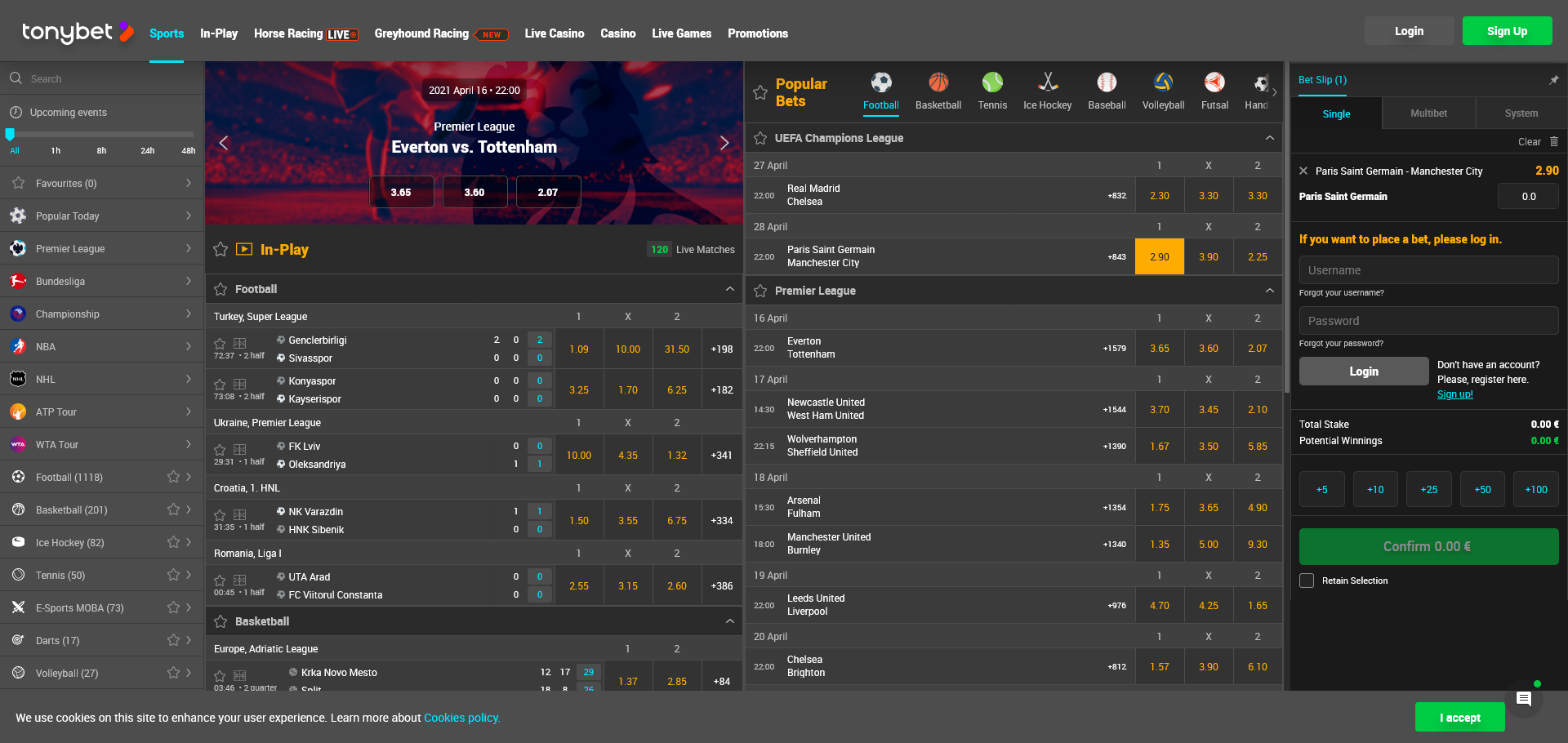1568x743 pixels.
Task: Star the Football (1118) sidebar item
Action: point(173,477)
